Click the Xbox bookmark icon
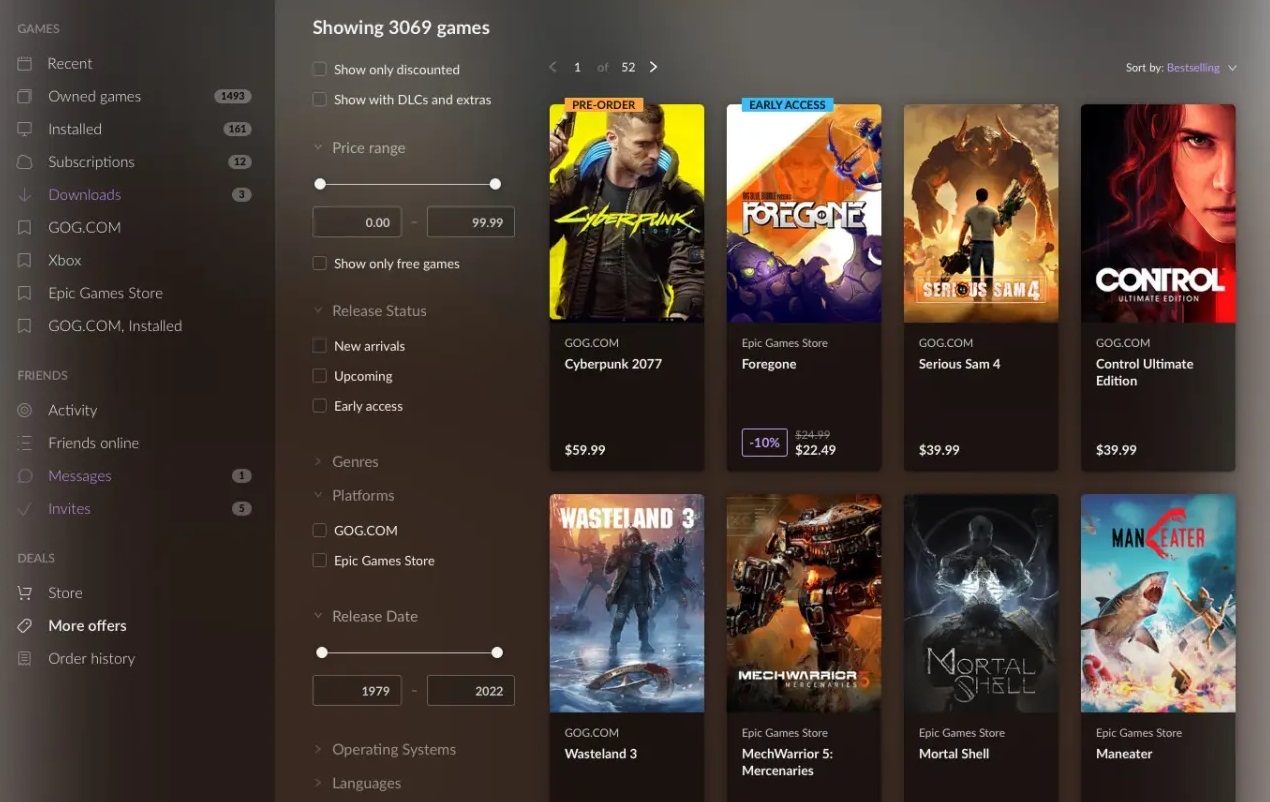The width and height of the screenshot is (1270, 802). pos(25,260)
